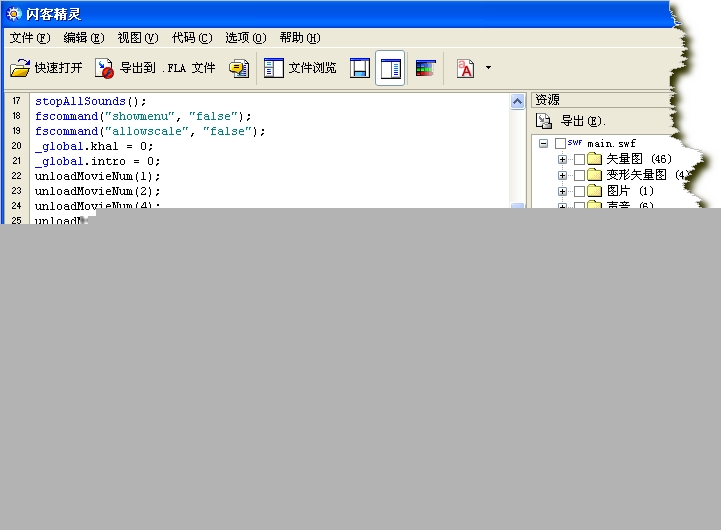Open the 代码(C) menu
Screen dimensions: 721x530
point(191,38)
